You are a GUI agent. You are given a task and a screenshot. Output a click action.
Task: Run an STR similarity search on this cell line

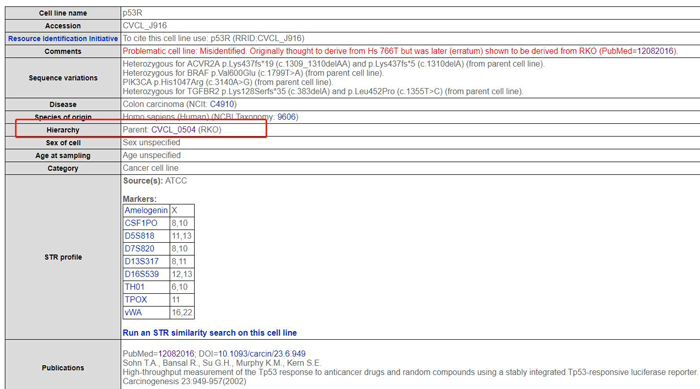pyautogui.click(x=210, y=333)
